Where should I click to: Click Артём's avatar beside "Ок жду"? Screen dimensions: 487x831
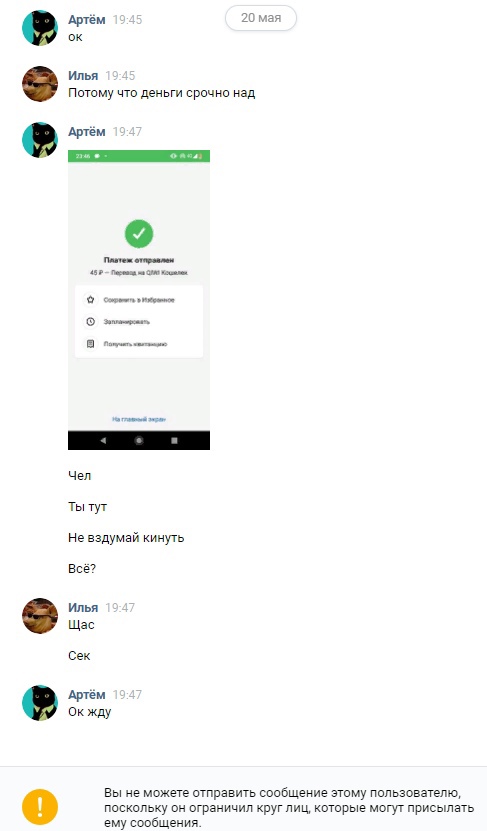point(40,703)
